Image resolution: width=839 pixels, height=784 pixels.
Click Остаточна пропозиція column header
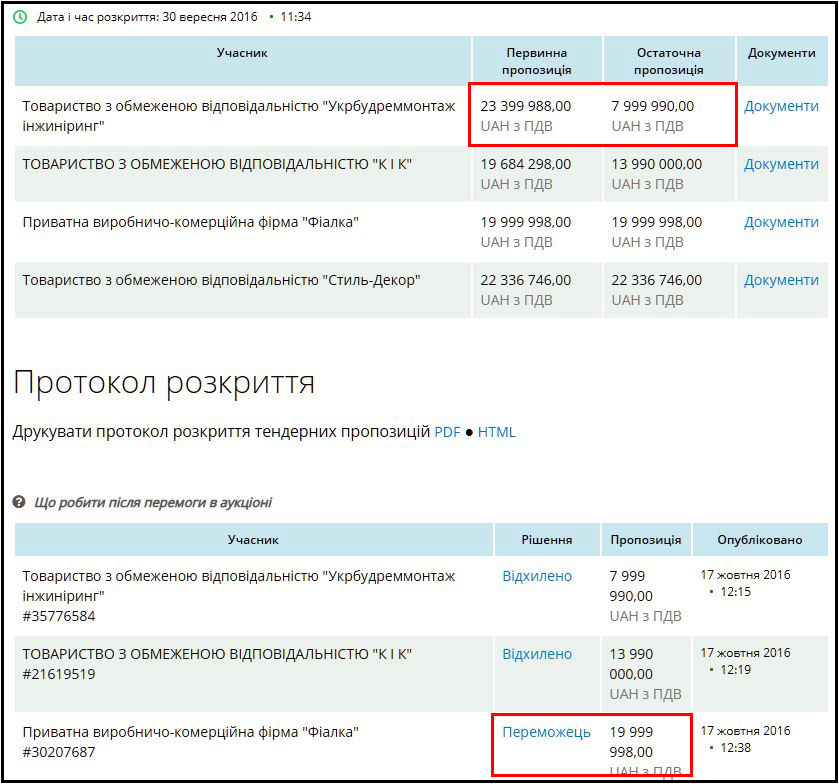point(669,62)
